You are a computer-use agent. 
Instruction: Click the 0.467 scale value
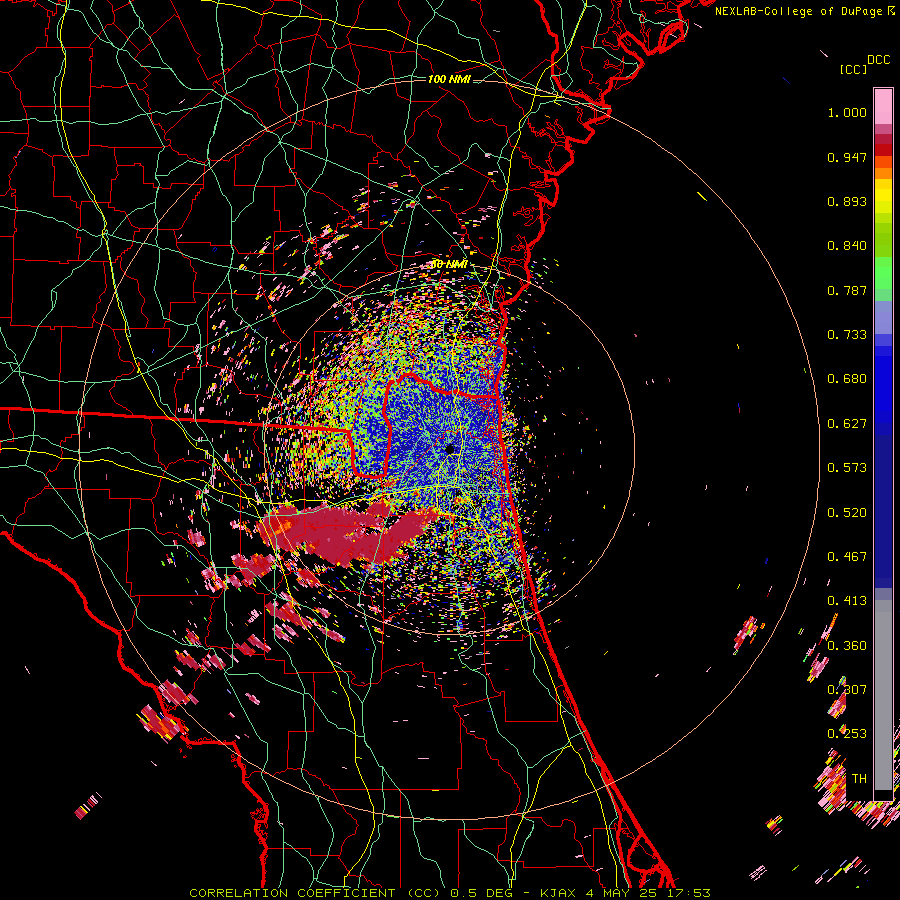click(x=847, y=557)
